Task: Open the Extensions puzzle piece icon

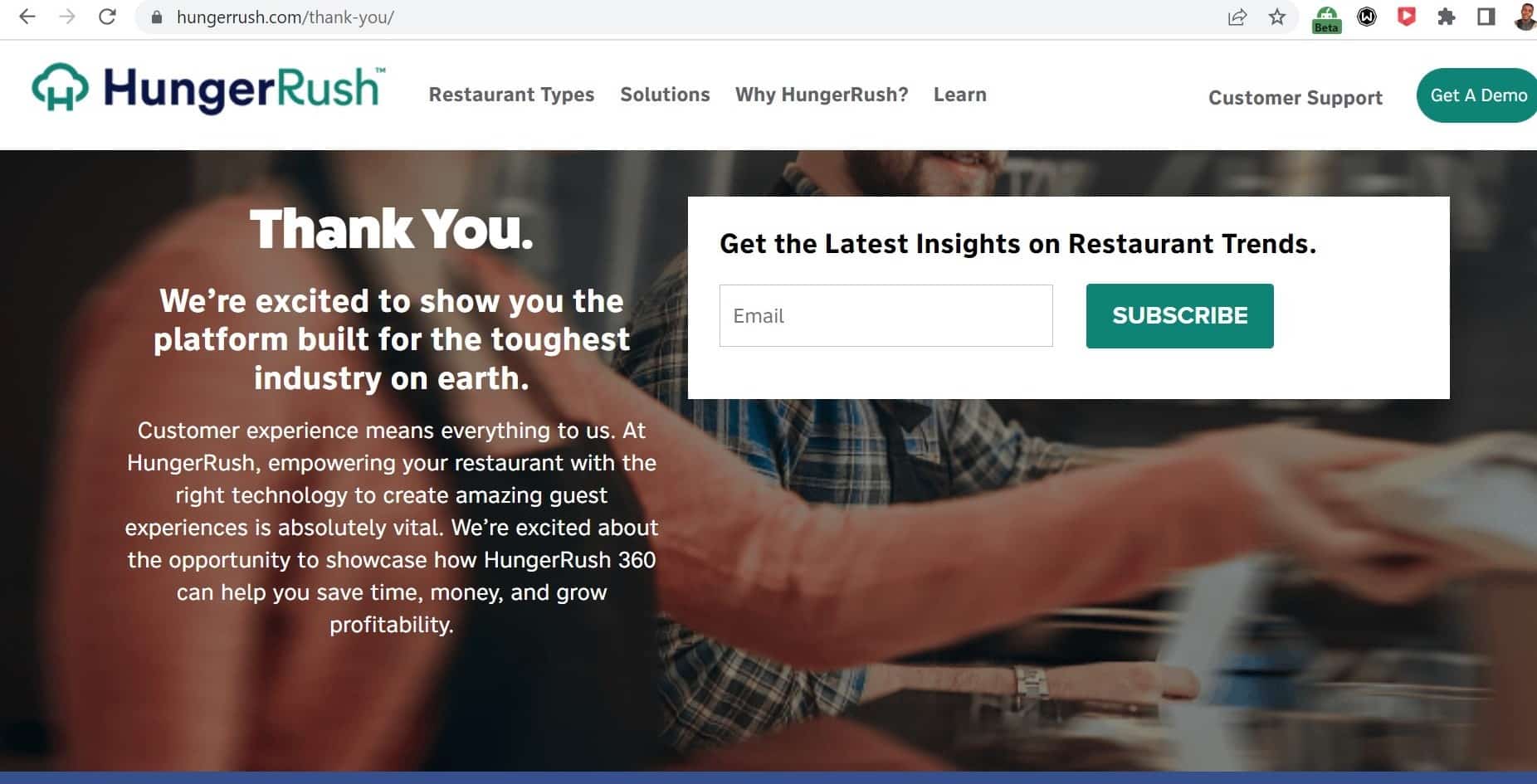Action: (1447, 17)
